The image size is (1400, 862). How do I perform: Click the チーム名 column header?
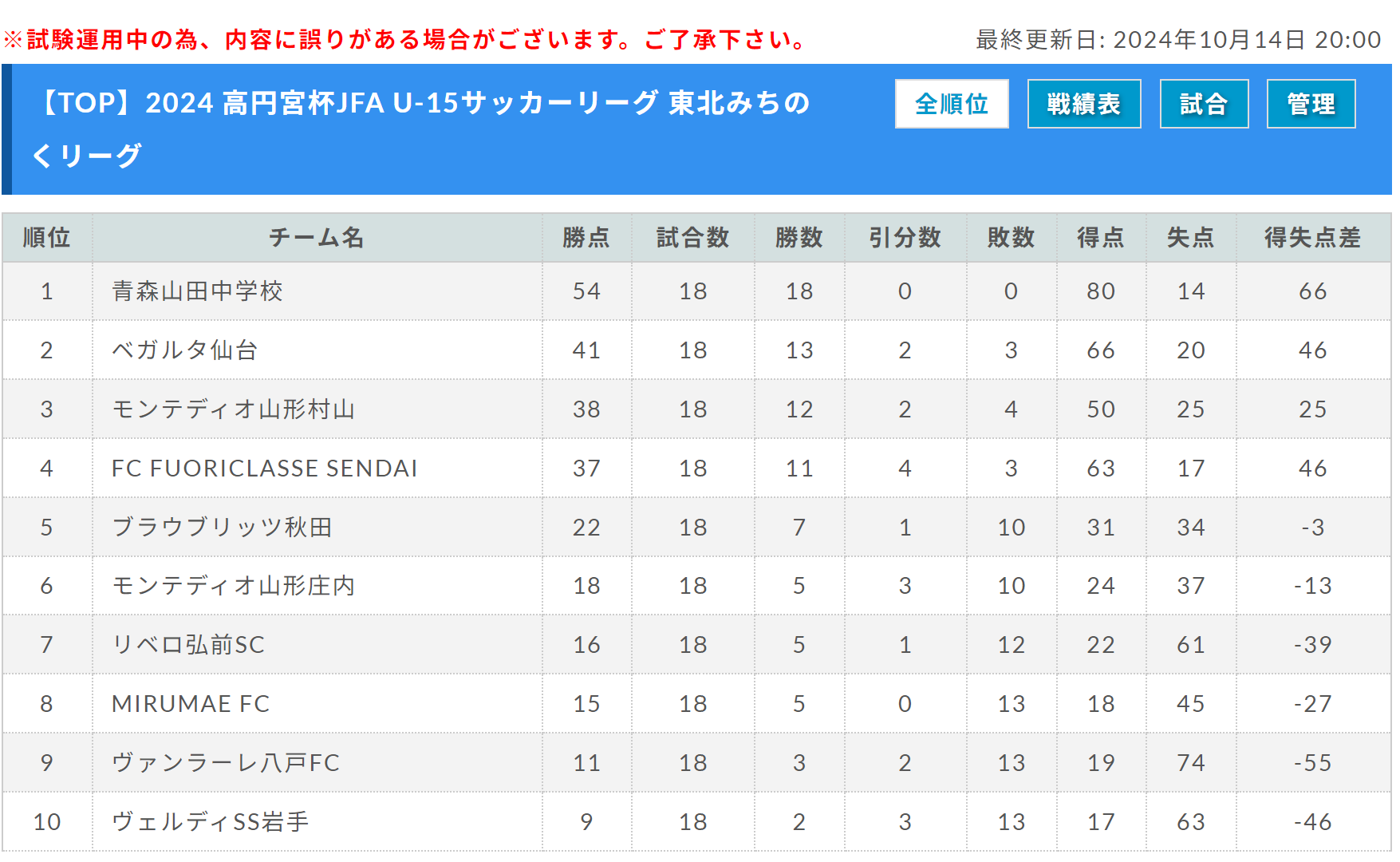click(317, 238)
